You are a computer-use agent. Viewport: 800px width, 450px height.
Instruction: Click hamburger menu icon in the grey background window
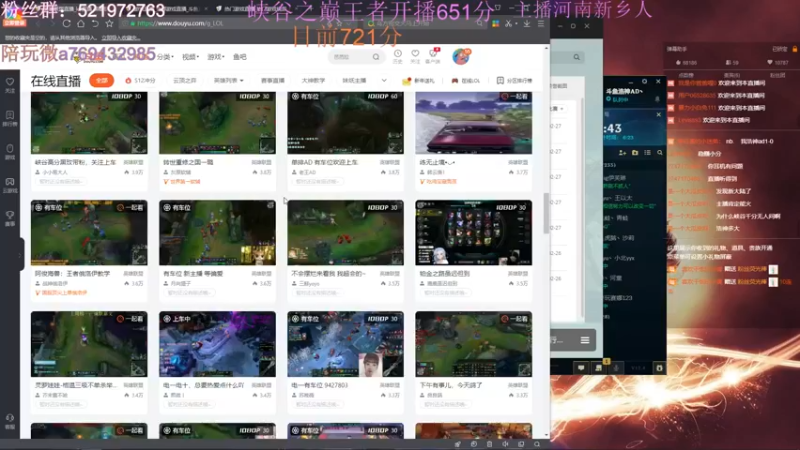pos(585,340)
